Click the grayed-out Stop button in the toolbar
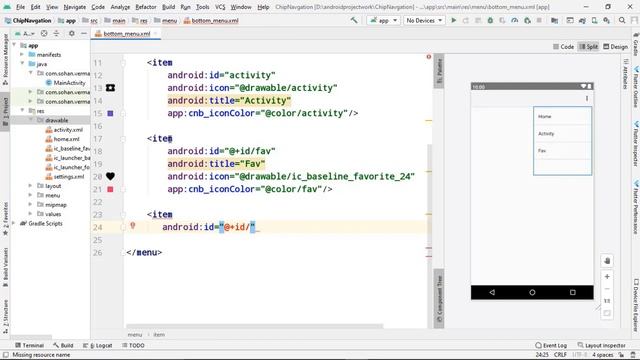Screen dimensions: 640x360 pos(539,20)
